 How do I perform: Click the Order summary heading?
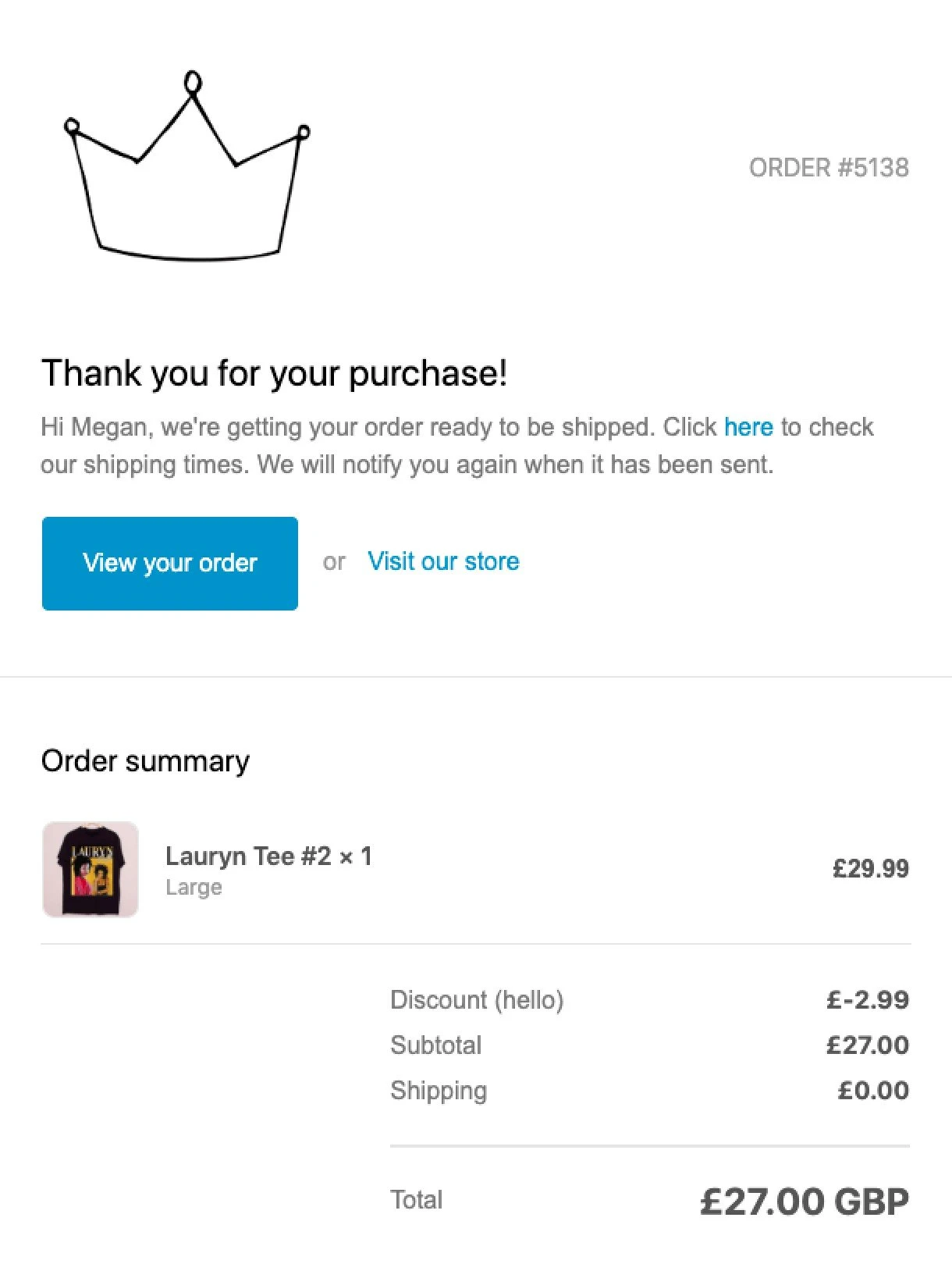(145, 761)
